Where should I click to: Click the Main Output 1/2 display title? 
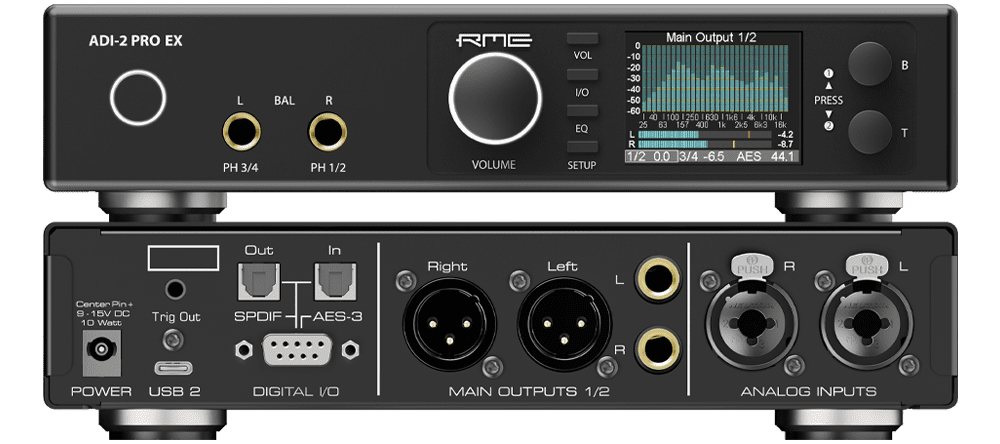click(711, 38)
